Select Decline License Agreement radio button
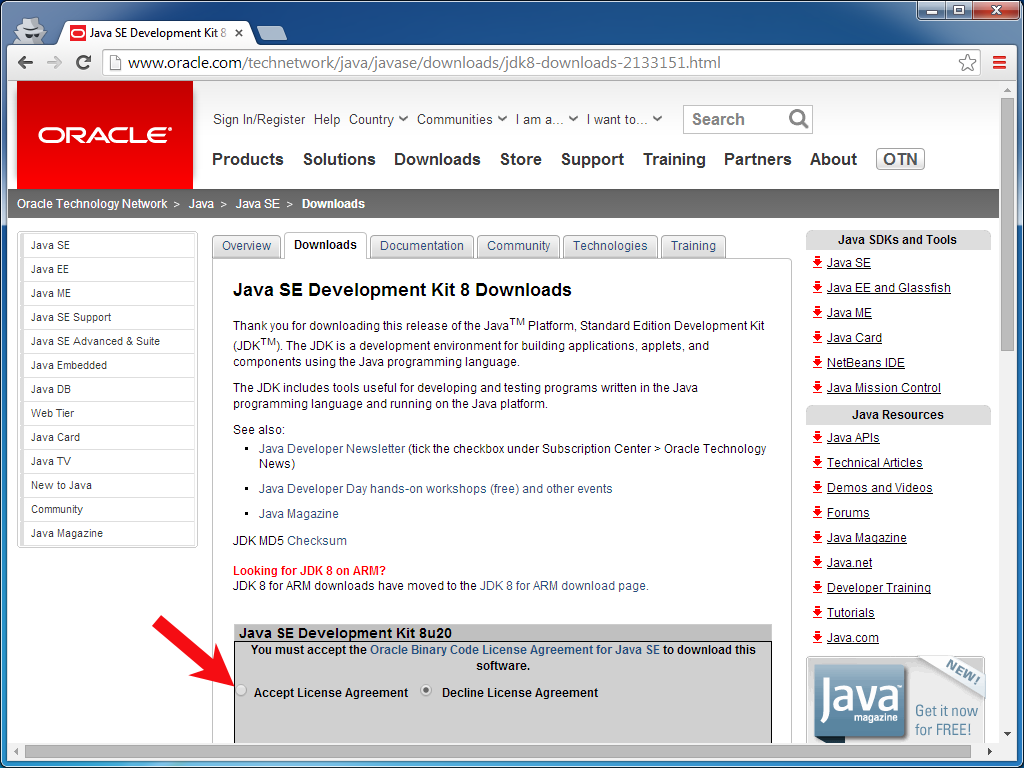This screenshot has width=1024, height=768. [x=426, y=690]
